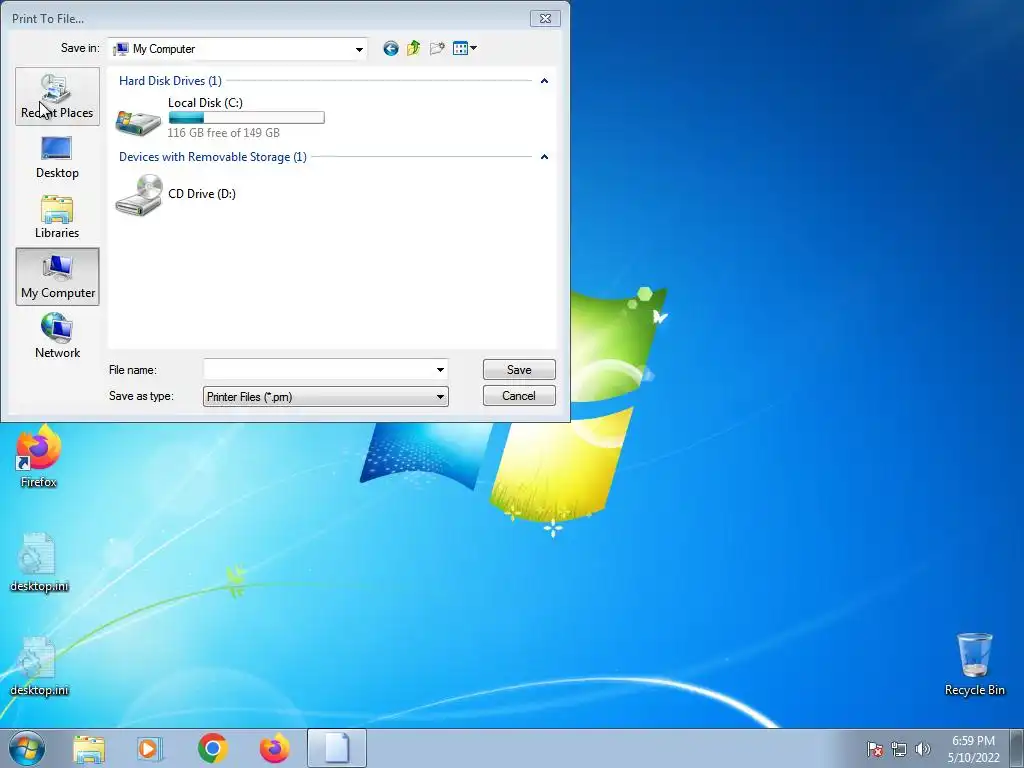Go up one folder level

coord(413,48)
